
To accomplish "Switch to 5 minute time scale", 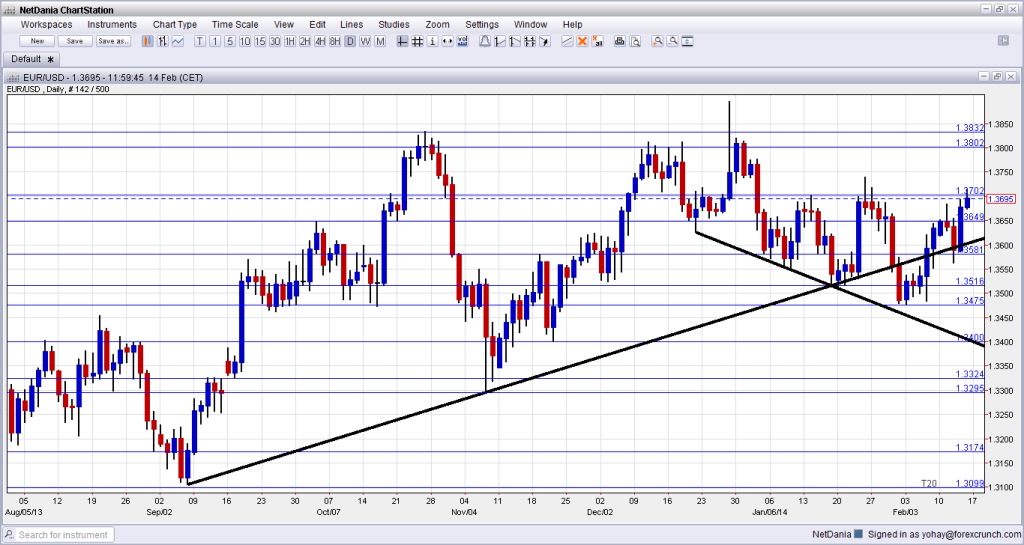I will coord(230,41).
